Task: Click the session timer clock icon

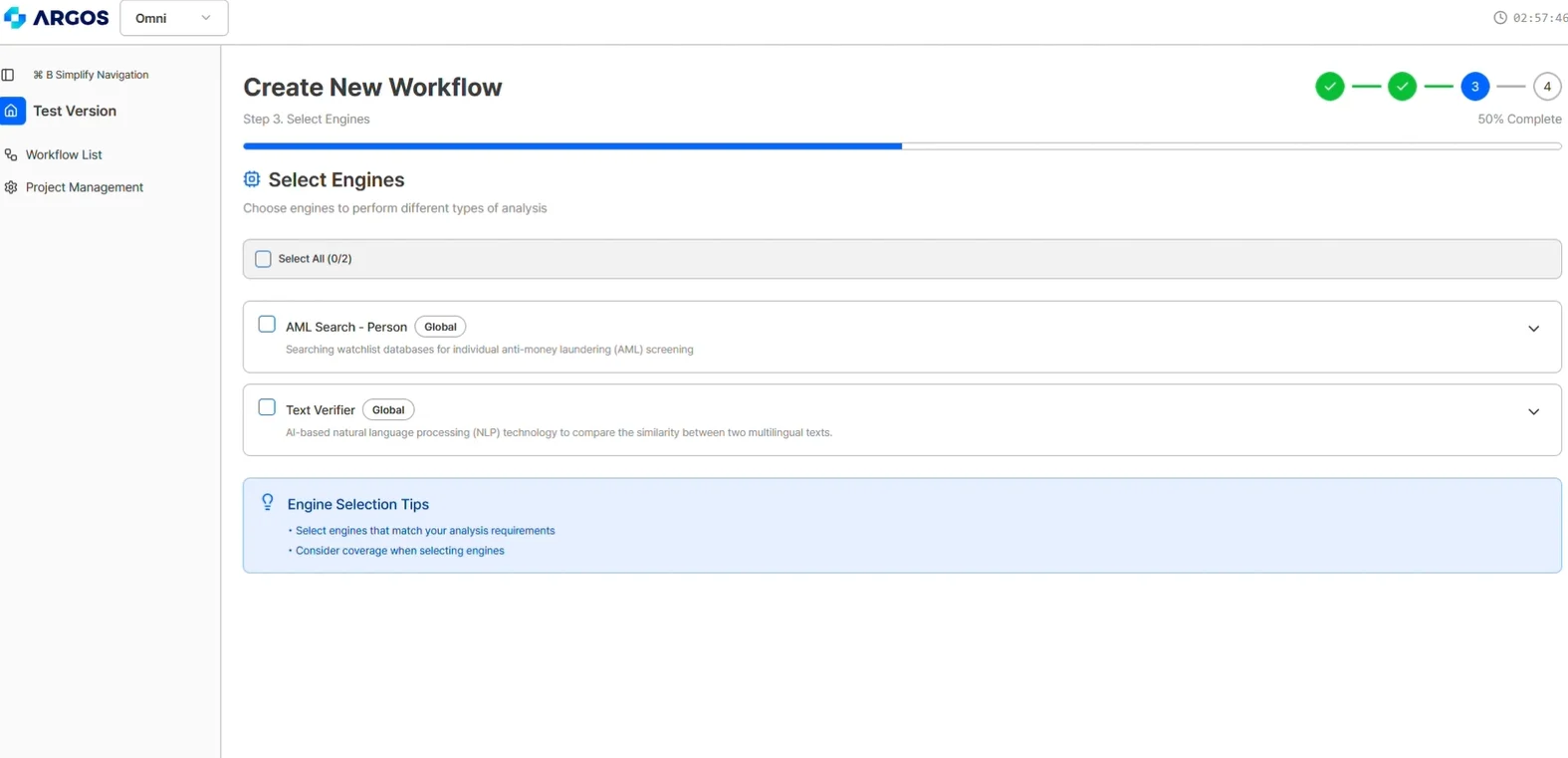Action: click(x=1499, y=18)
